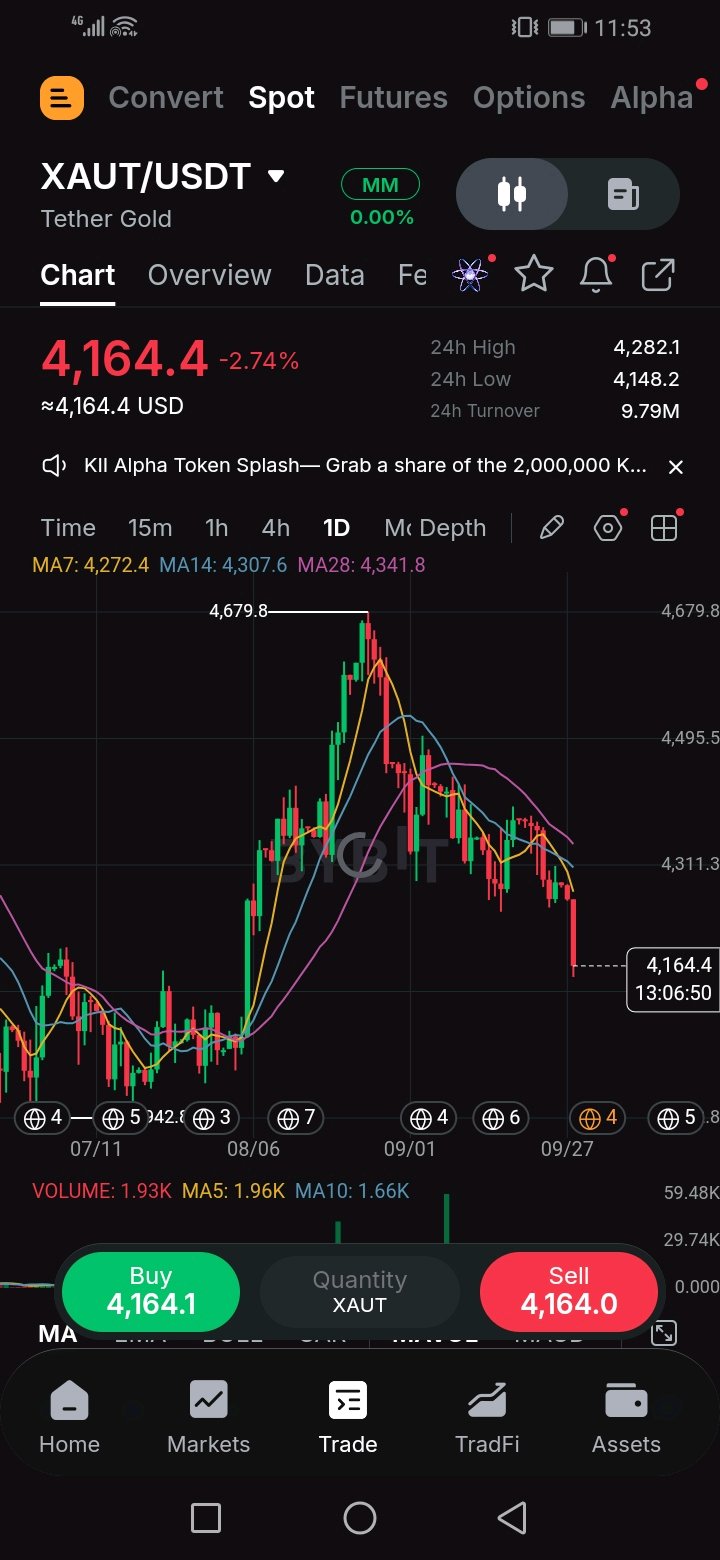Screen dimensions: 720x1560
Task: Tap the current price tag 13:06:50
Action: (673, 979)
